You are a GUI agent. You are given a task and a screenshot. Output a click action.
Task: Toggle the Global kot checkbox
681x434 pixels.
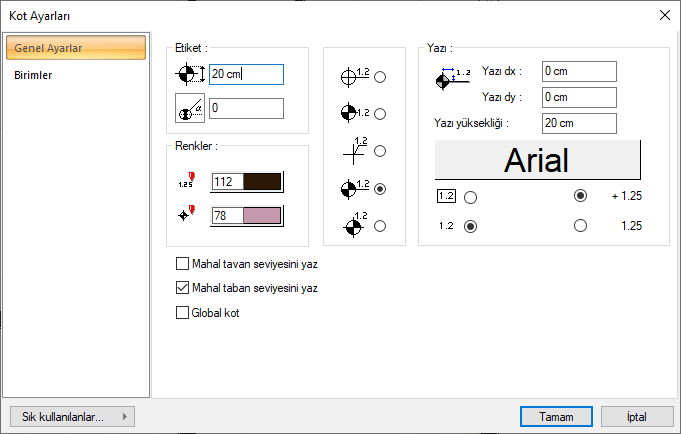182,312
